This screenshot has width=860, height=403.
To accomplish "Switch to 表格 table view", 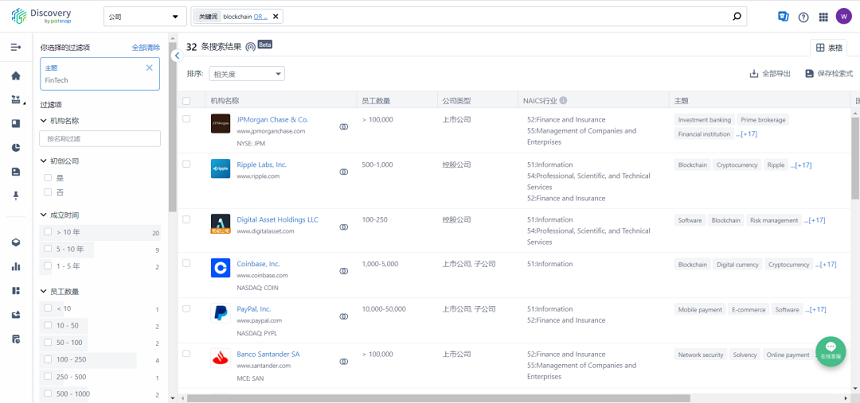I will click(x=828, y=48).
